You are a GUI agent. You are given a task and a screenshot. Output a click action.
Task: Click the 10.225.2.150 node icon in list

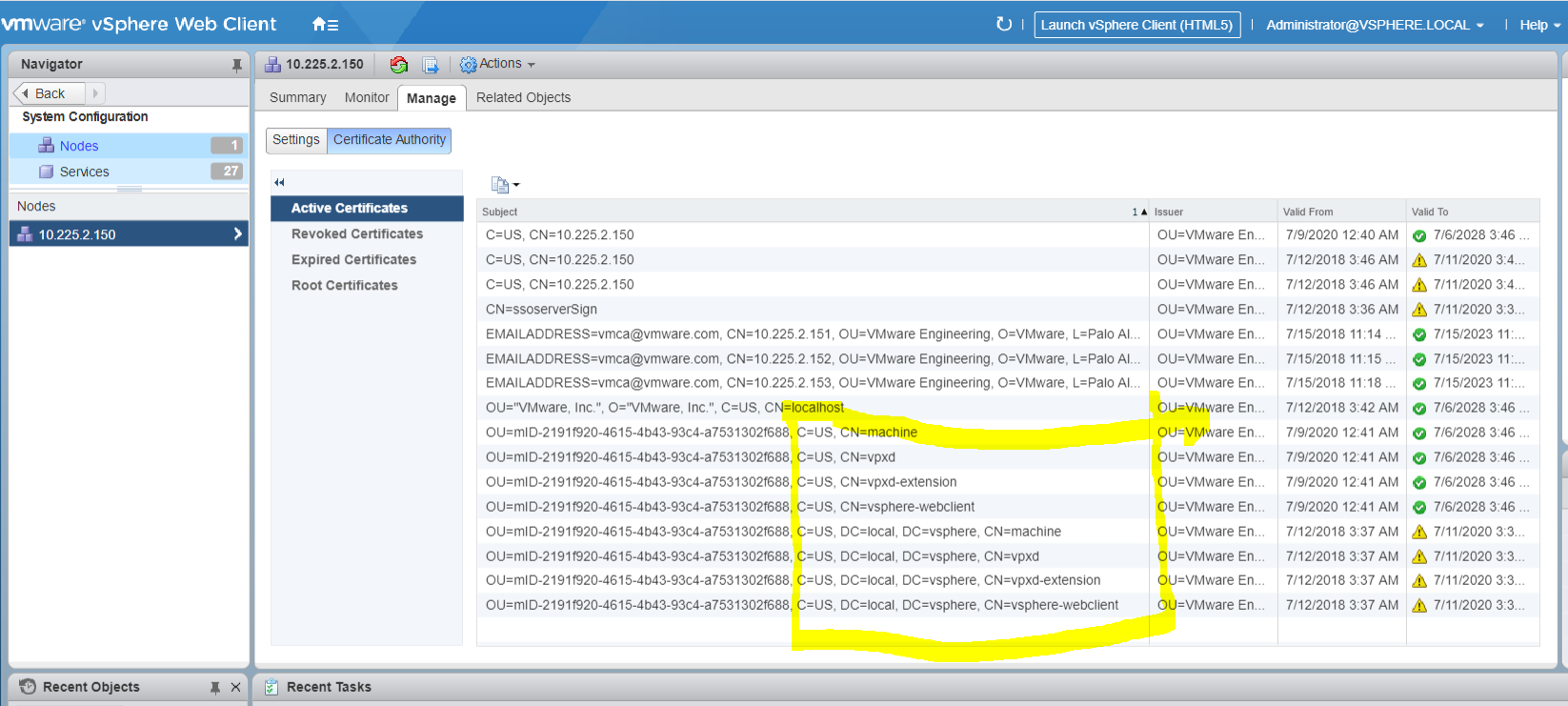tap(25, 234)
